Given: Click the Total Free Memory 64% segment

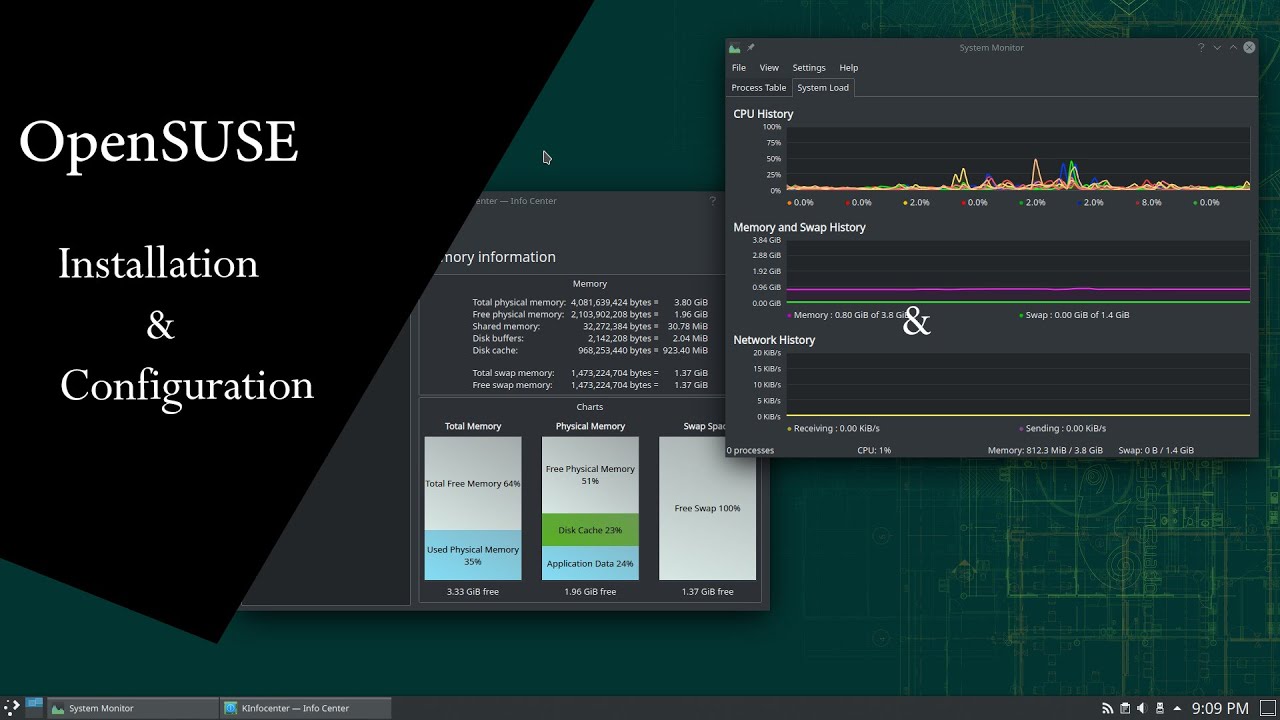Looking at the screenshot, I should point(473,483).
